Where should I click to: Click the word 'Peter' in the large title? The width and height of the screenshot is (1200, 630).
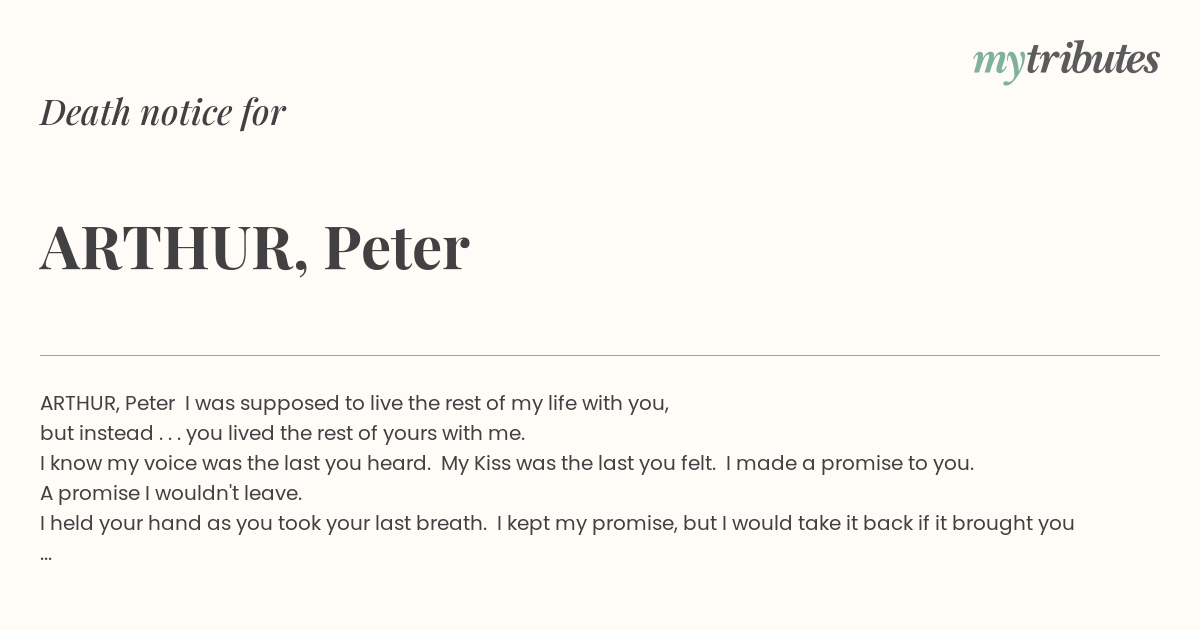[397, 248]
